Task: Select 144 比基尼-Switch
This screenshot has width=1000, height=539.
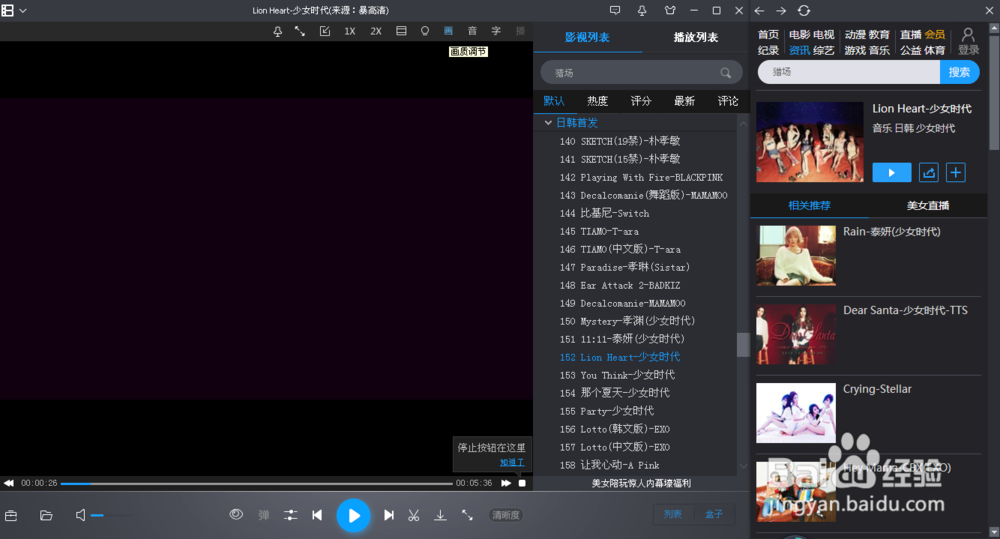Action: 604,213
